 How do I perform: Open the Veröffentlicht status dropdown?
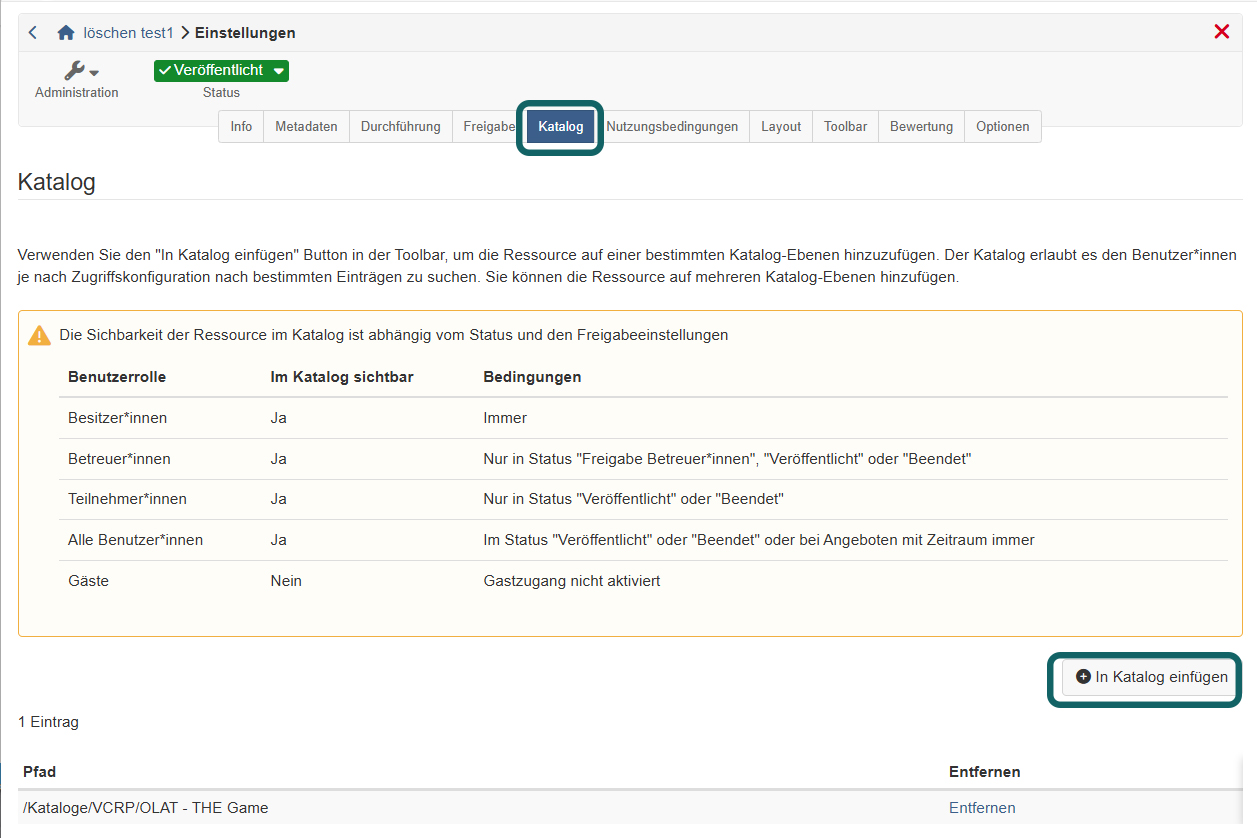click(x=221, y=70)
